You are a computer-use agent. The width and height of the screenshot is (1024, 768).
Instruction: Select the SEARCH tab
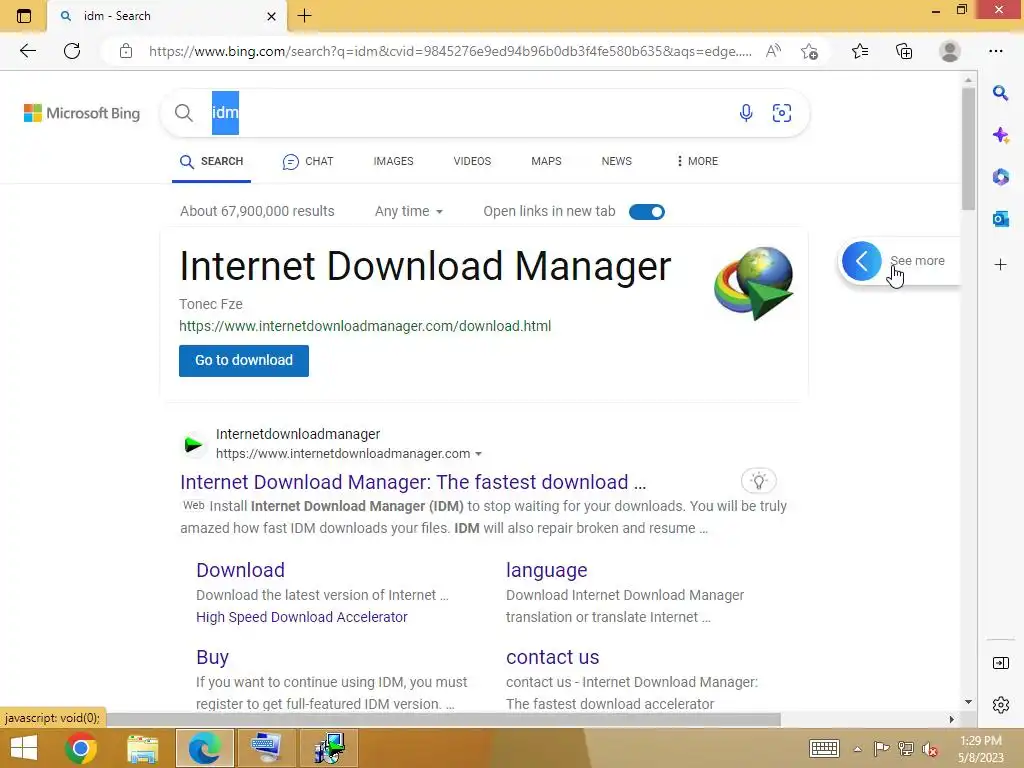point(212,161)
